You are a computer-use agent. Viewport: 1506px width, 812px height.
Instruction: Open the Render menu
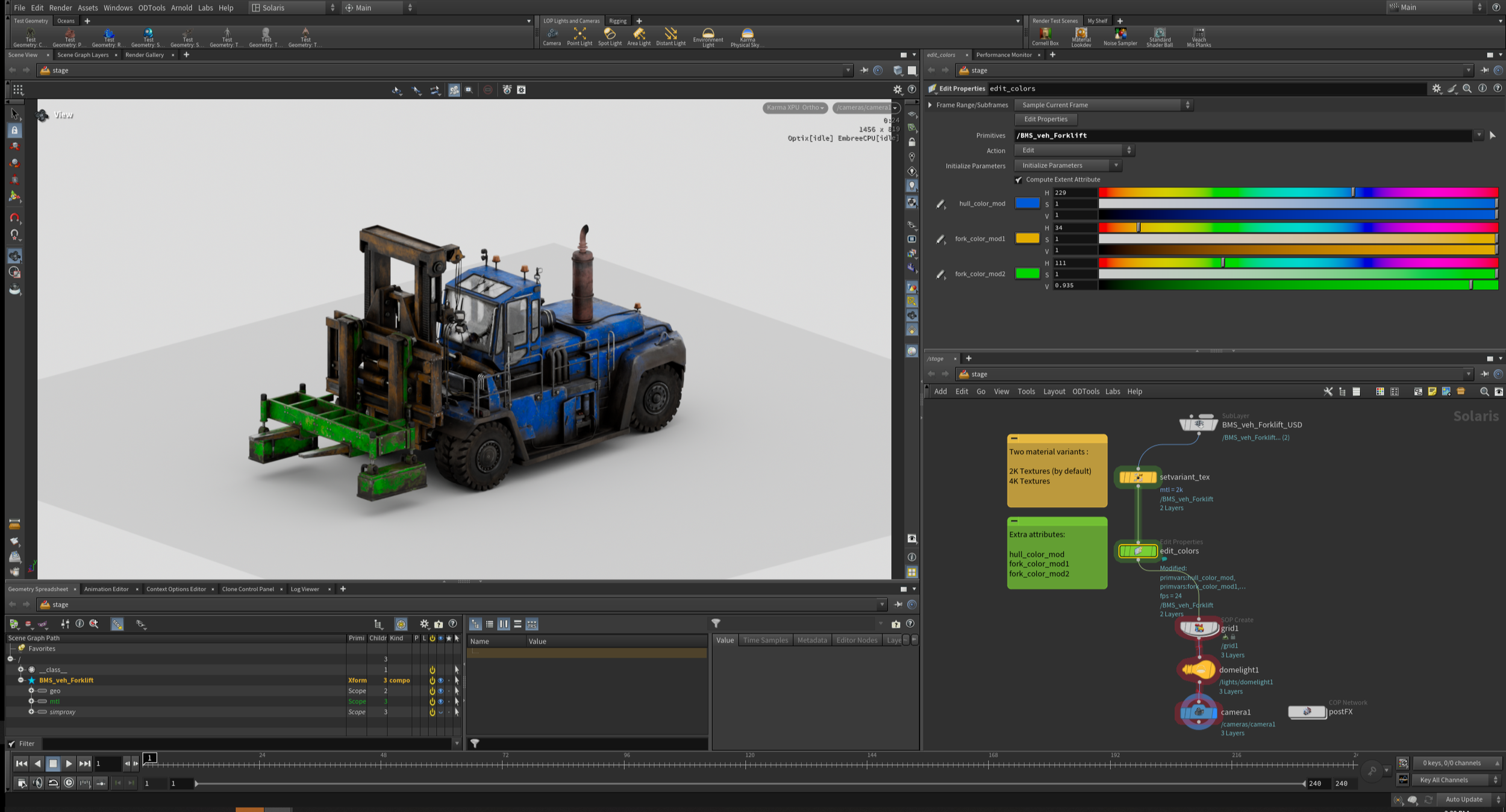60,8
